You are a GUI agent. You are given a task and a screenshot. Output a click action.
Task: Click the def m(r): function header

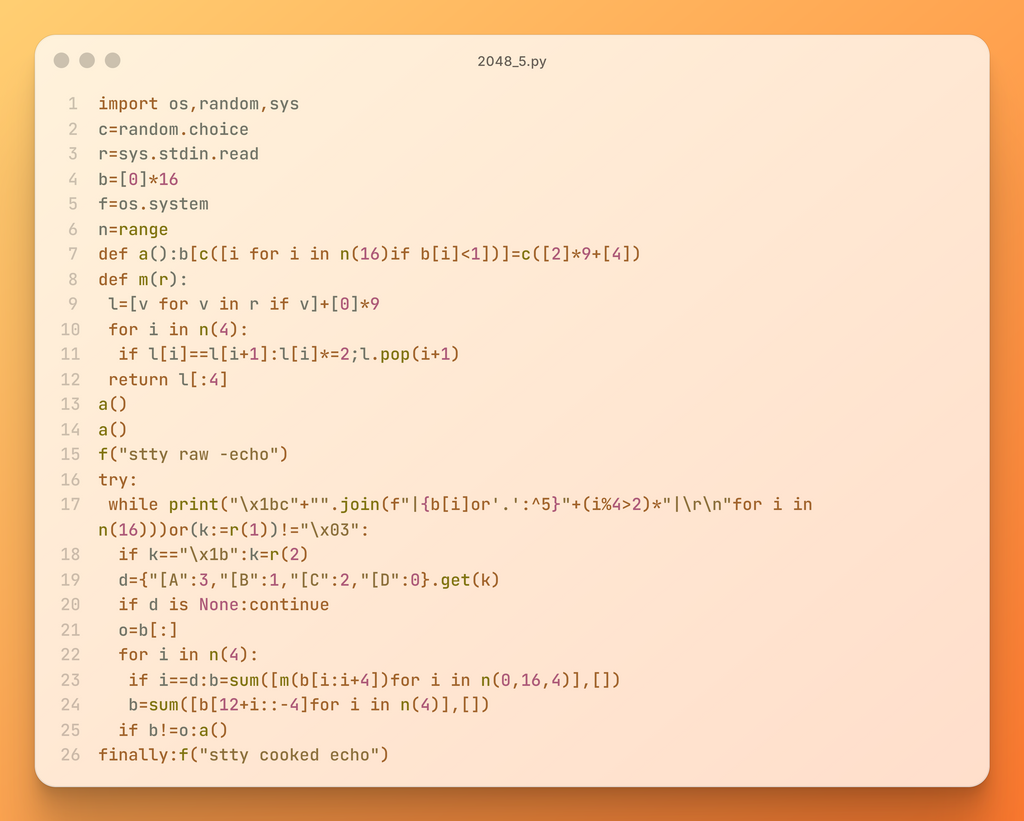[143, 279]
